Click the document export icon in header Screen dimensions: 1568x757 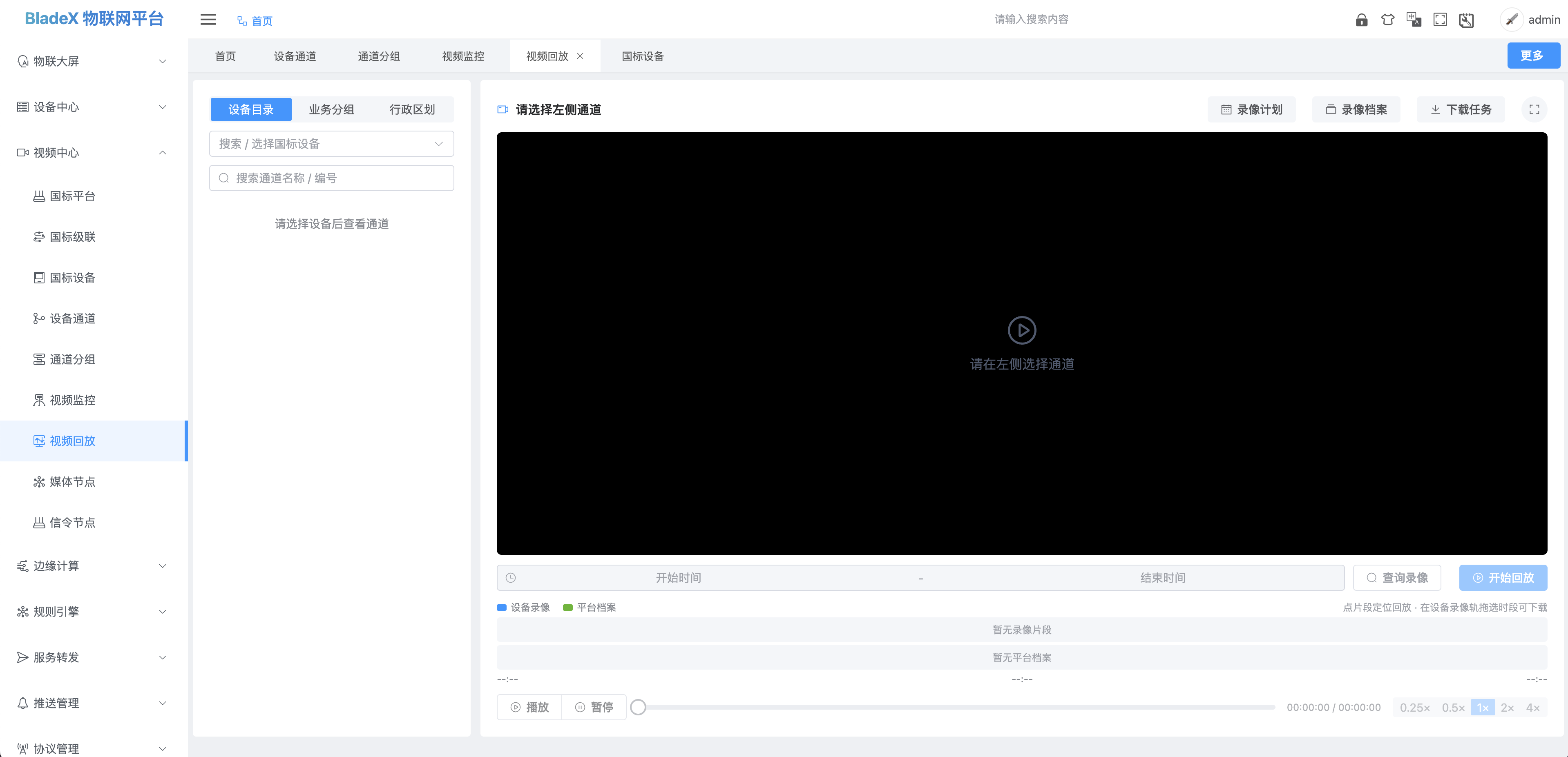1466,20
